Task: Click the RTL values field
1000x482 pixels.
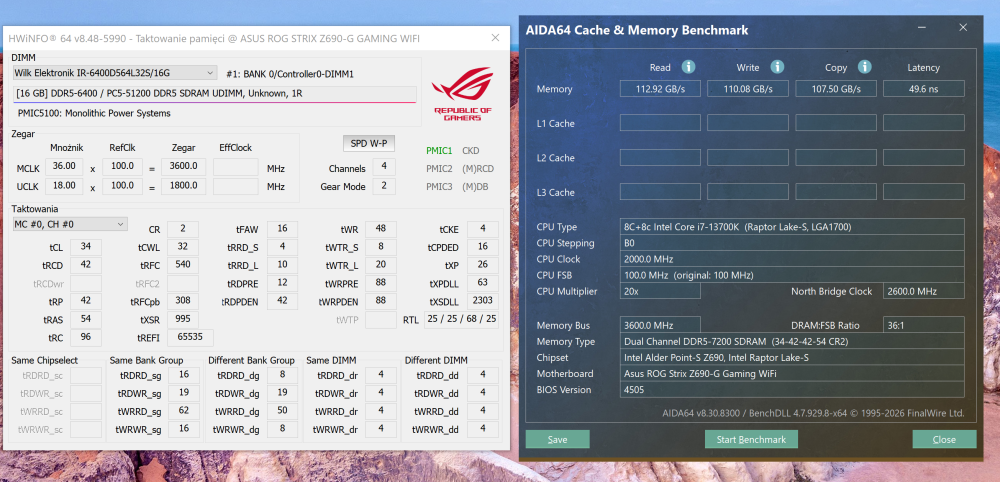Action: pyautogui.click(x=461, y=319)
